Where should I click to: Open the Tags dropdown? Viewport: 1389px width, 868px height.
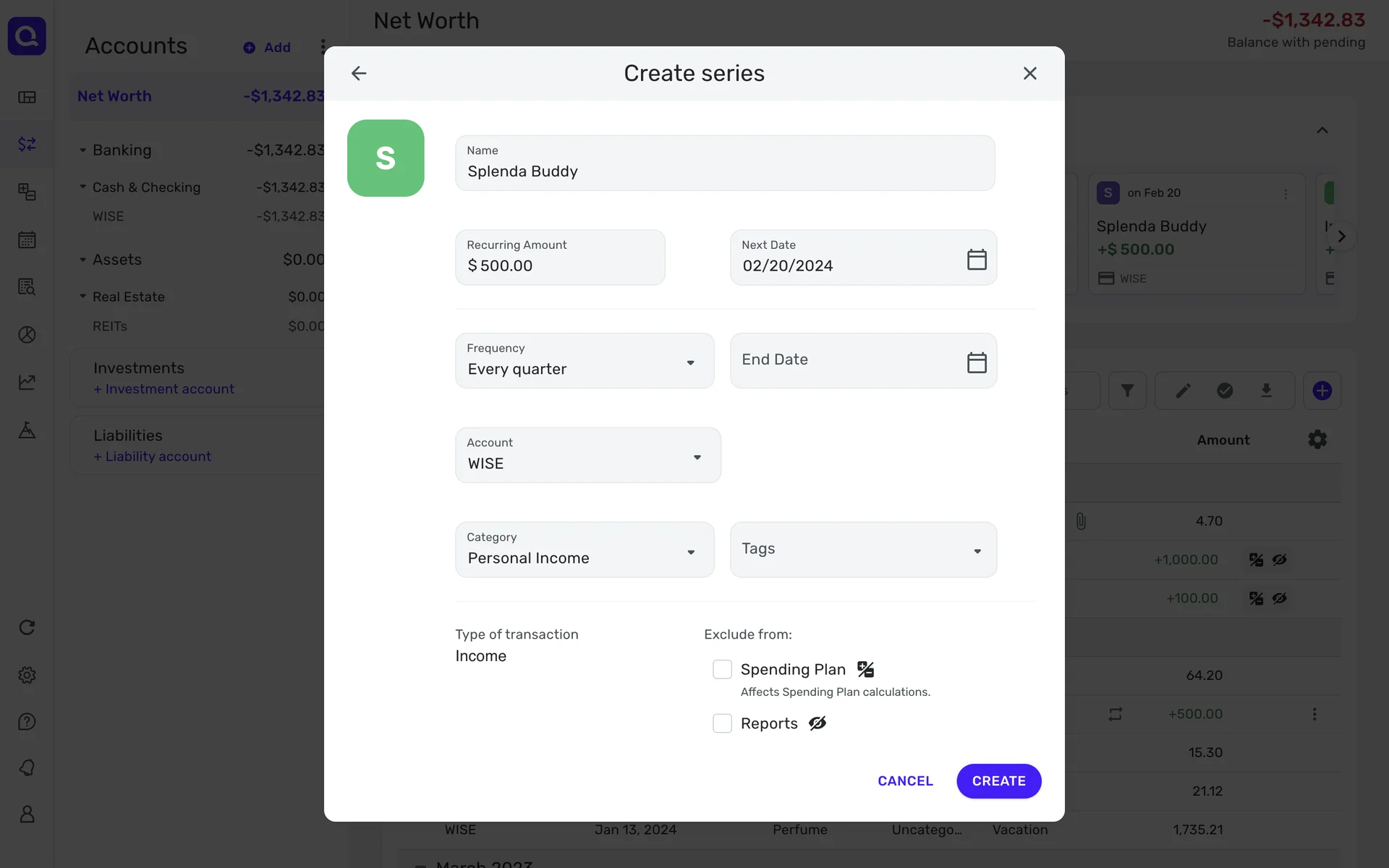click(863, 550)
